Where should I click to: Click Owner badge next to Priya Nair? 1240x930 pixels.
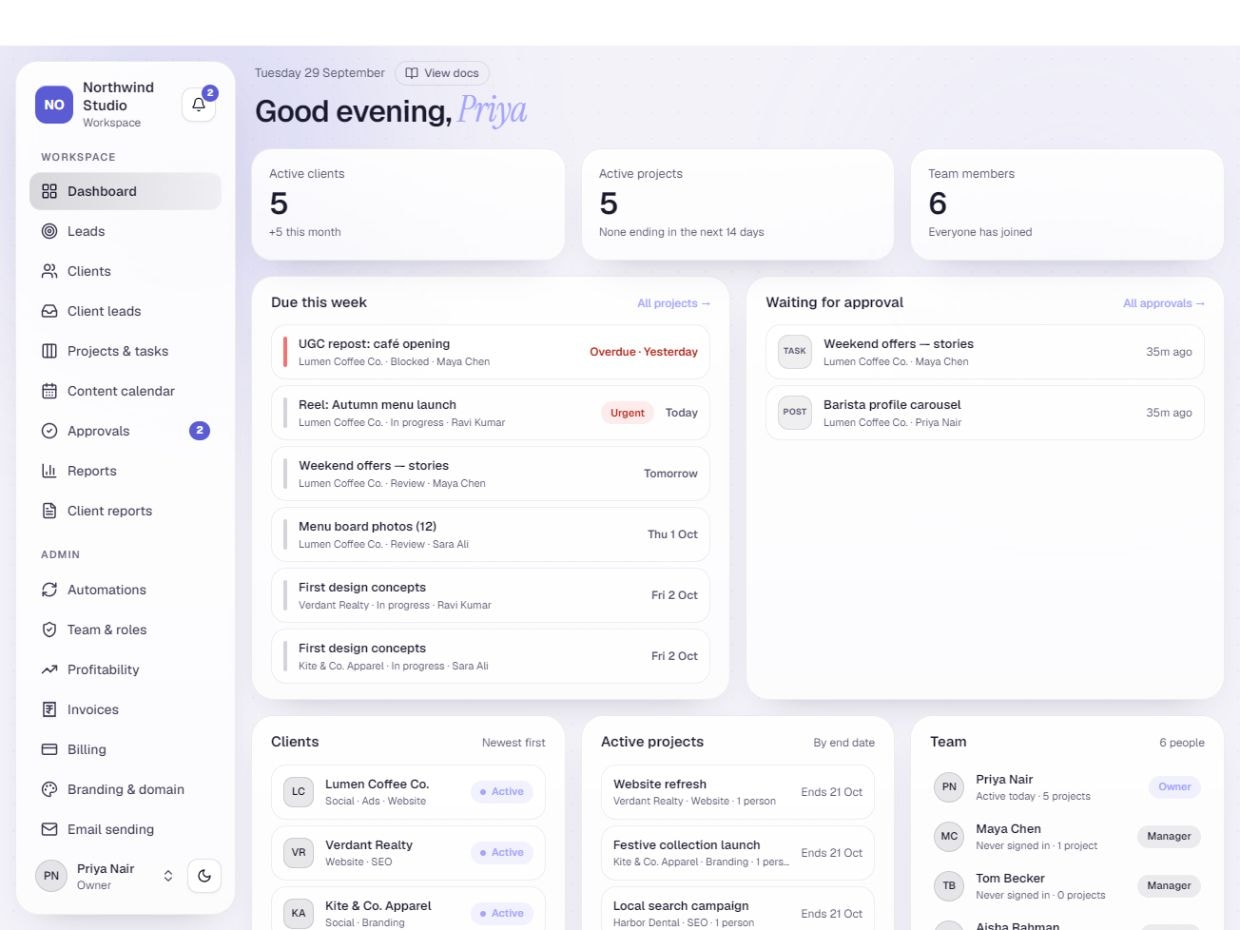(x=1175, y=787)
